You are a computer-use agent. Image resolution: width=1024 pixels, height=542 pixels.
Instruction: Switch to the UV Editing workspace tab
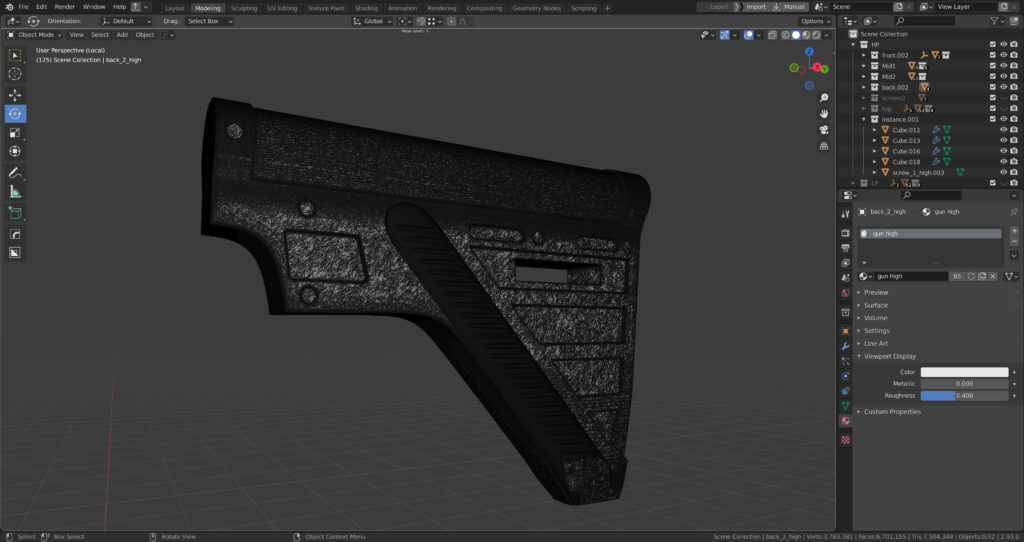coord(282,8)
